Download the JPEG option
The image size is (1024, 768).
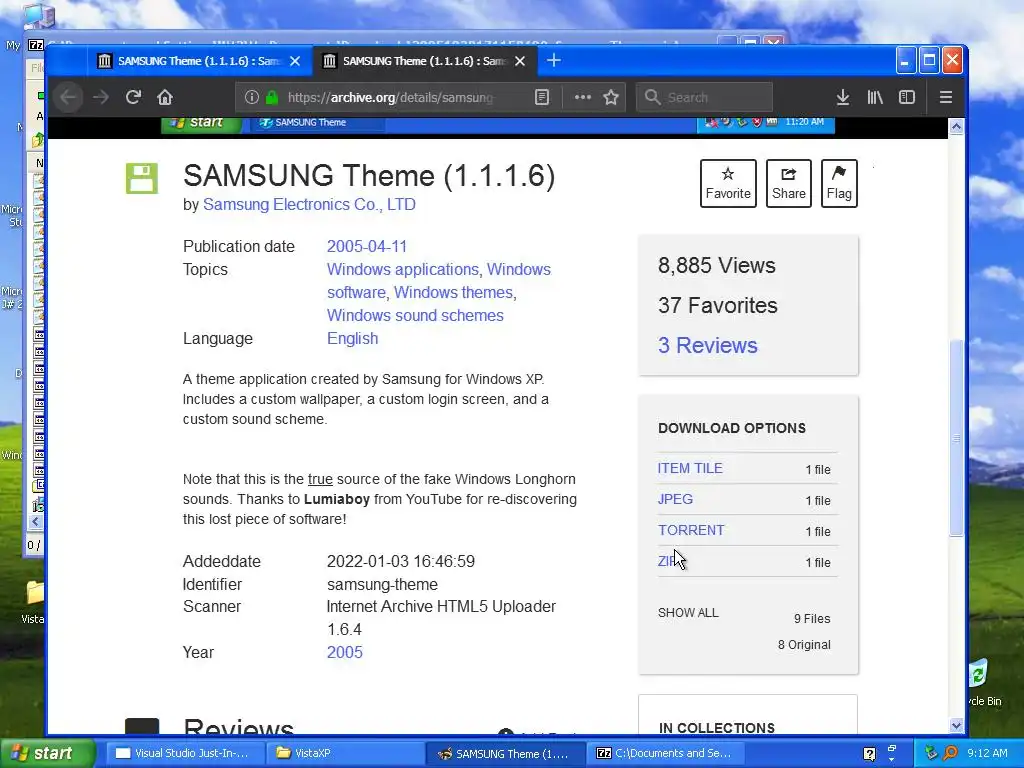tap(675, 499)
